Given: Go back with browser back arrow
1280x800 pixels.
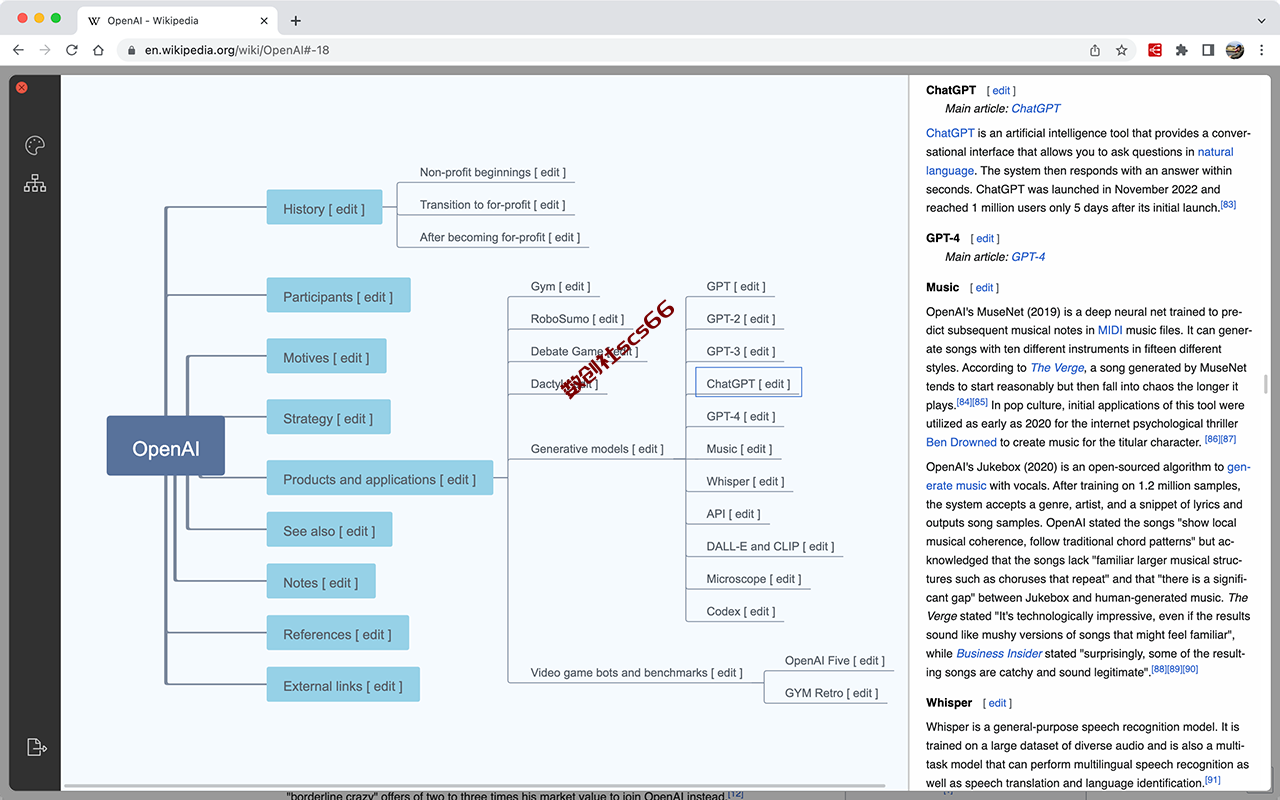Looking at the screenshot, I should point(18,50).
